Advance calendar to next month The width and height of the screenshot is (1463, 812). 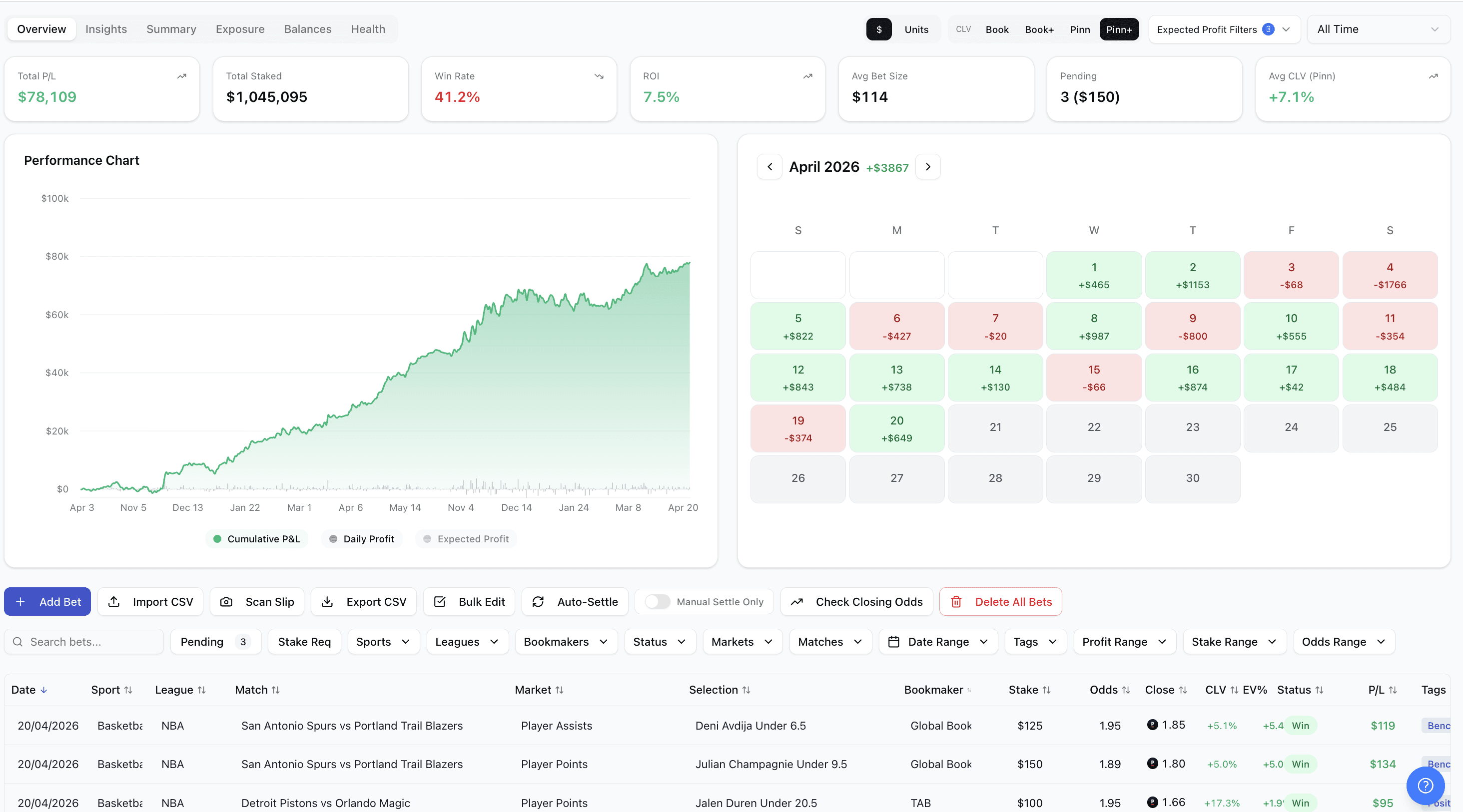click(x=927, y=167)
